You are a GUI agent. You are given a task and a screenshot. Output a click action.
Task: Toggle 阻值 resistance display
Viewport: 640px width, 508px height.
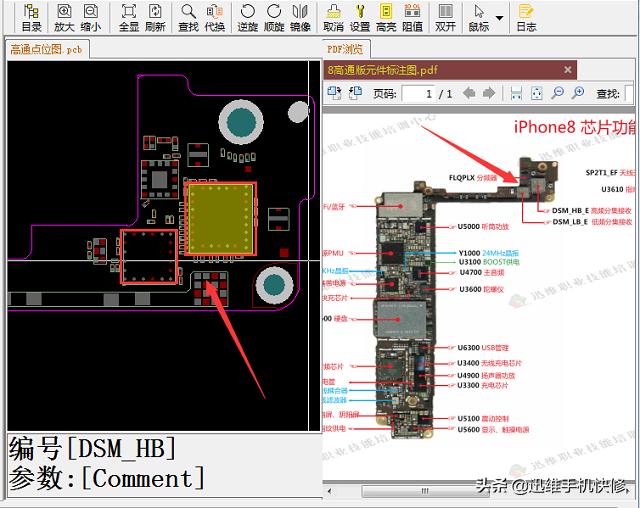point(412,17)
